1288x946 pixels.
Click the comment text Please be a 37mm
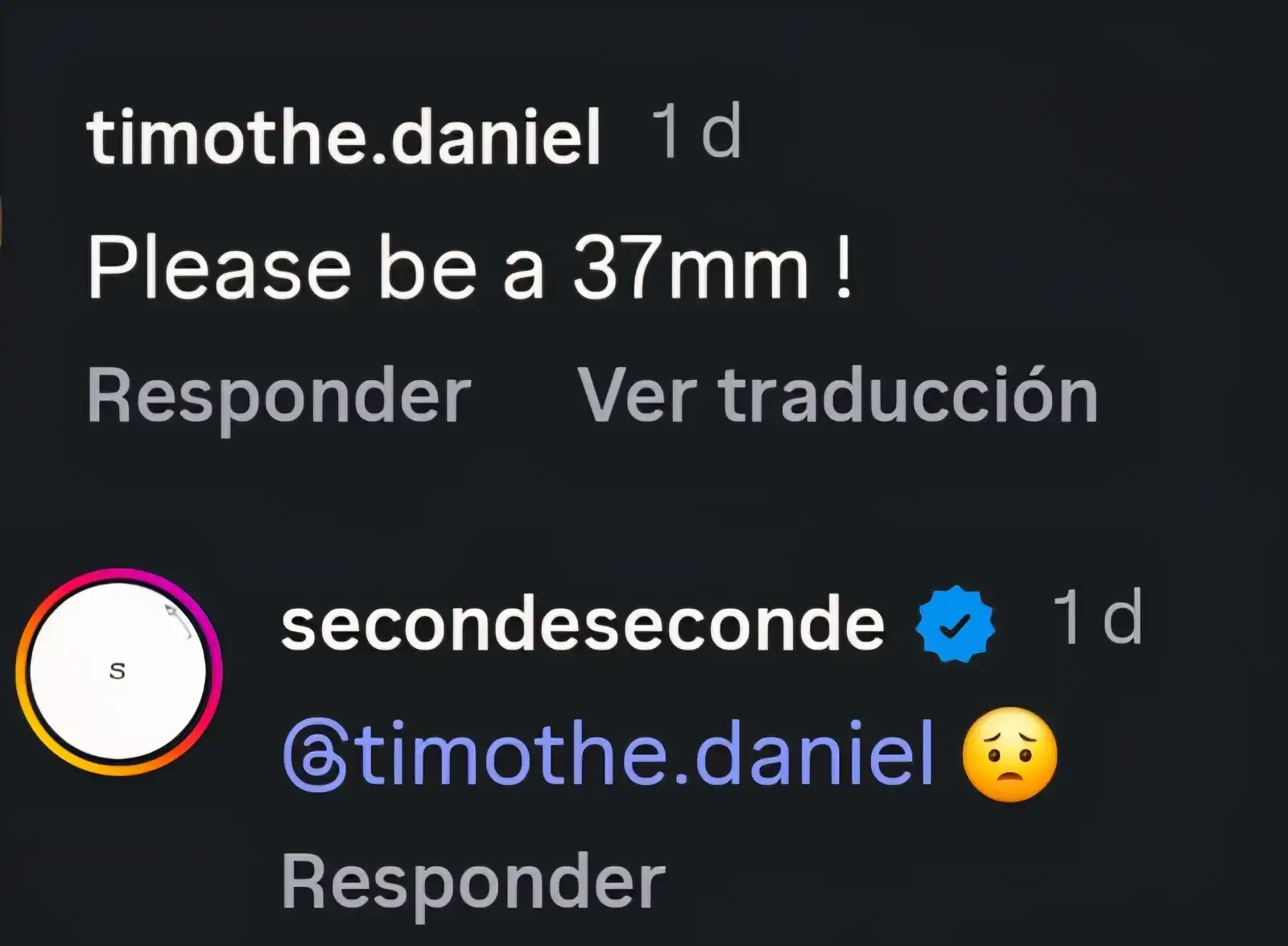coord(469,268)
